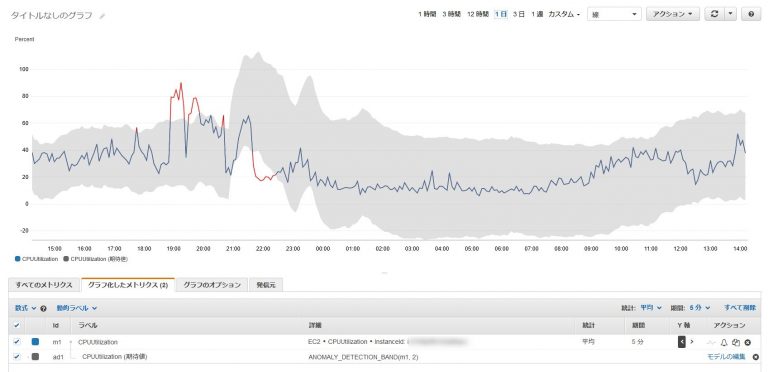
Task: Uncheck the ad1 expected value checkbox
Action: [17, 356]
